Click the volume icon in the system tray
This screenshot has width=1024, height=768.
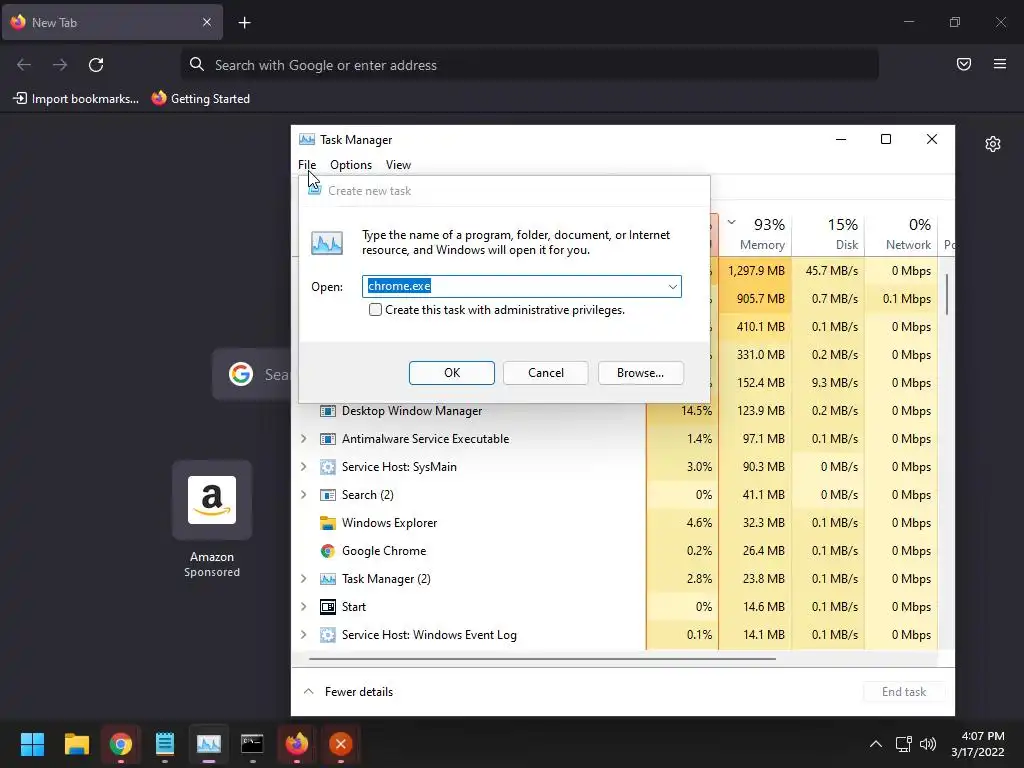coord(927,744)
